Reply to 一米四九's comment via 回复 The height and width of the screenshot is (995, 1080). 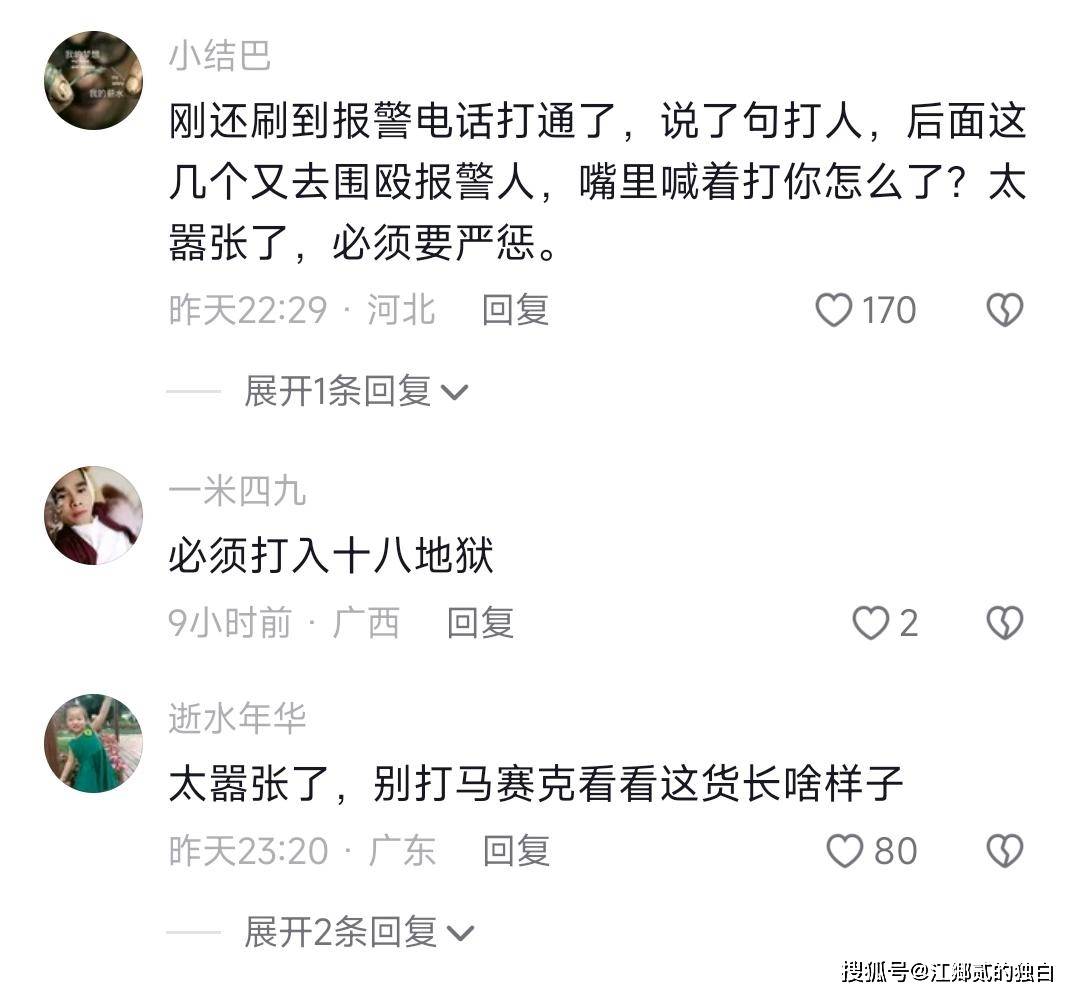[x=480, y=623]
